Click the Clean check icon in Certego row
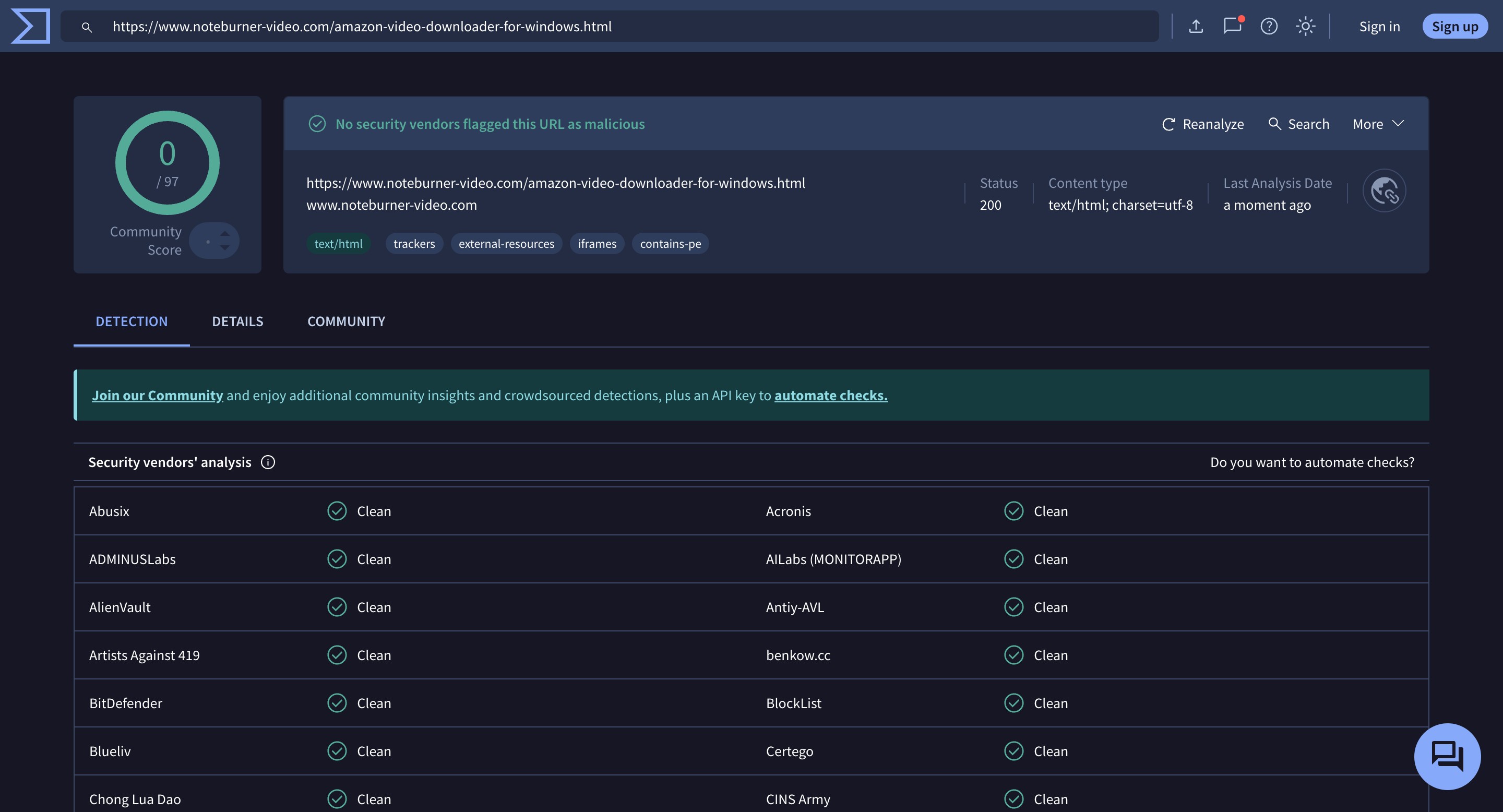This screenshot has height=812, width=1503. pyautogui.click(x=1013, y=751)
